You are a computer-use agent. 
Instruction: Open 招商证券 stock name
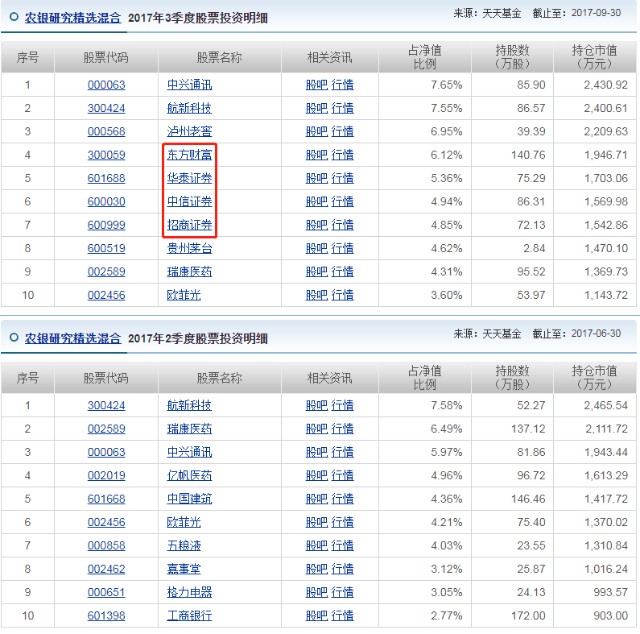(x=189, y=225)
